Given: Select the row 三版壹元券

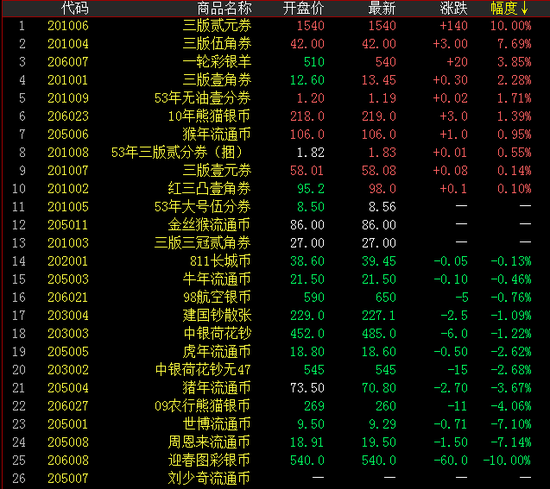Looking at the screenshot, I should click(x=276, y=170).
